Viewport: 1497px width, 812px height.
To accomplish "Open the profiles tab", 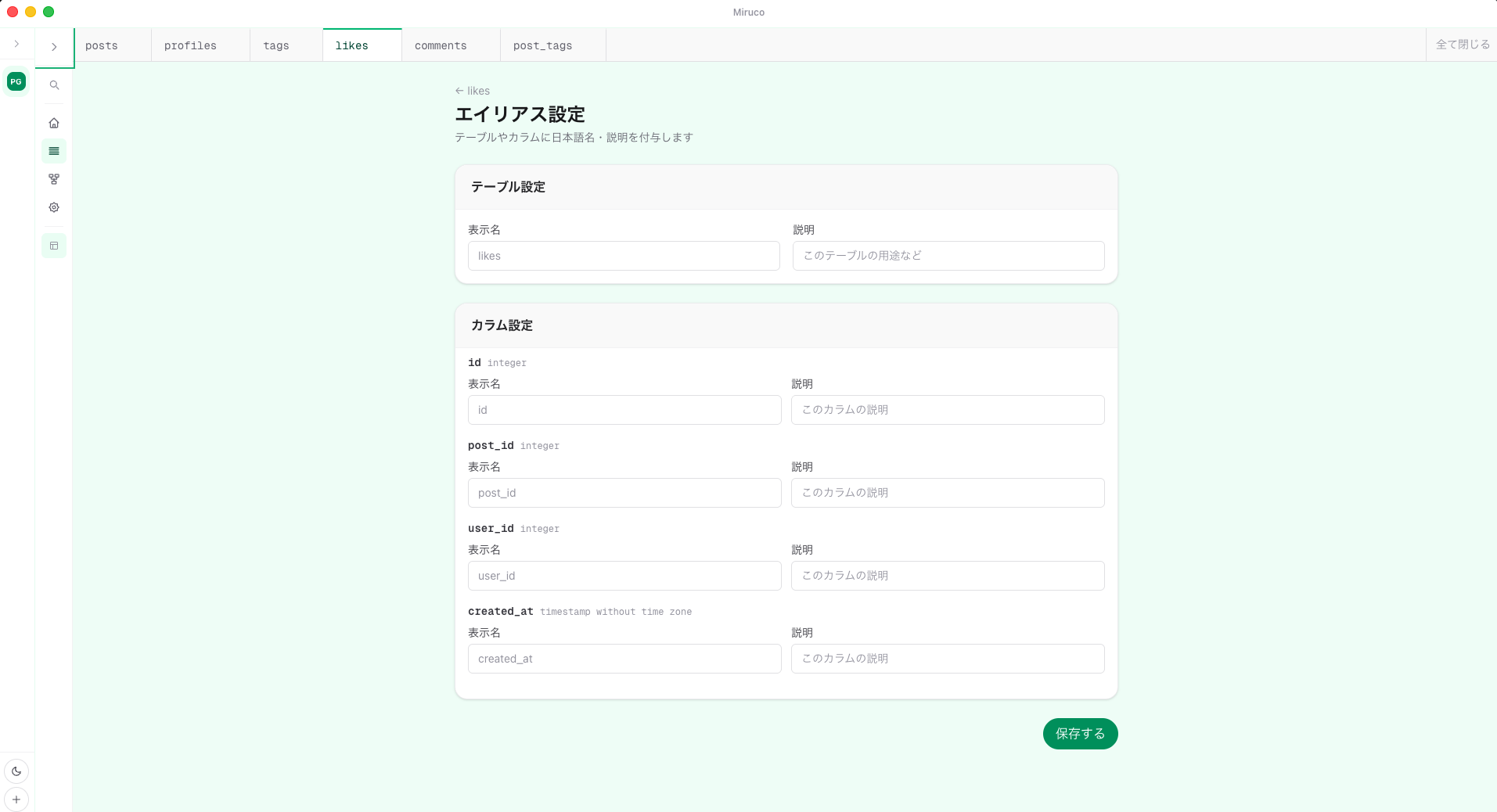I will point(190,46).
